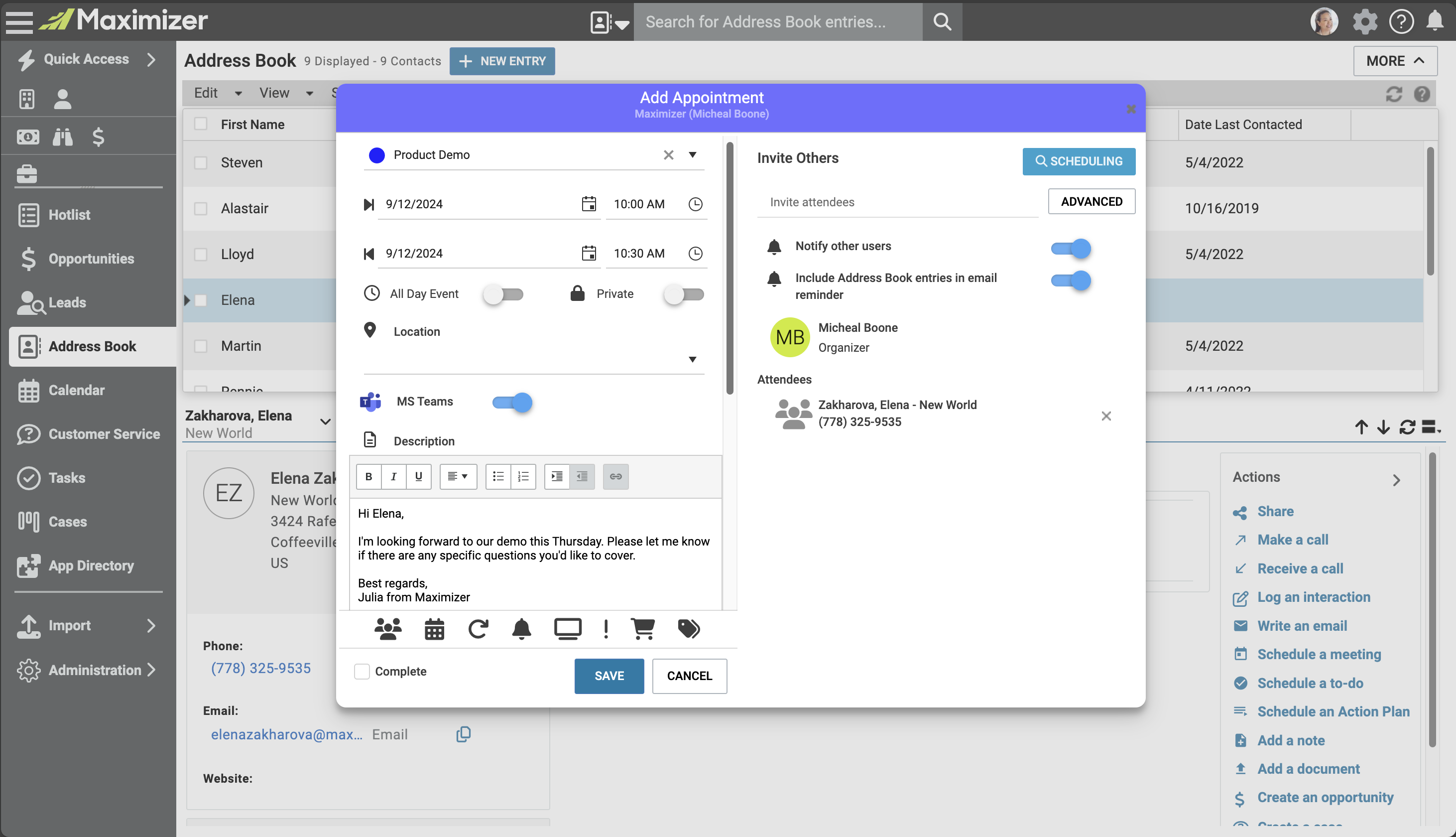Toggle the Private switch

click(x=684, y=294)
